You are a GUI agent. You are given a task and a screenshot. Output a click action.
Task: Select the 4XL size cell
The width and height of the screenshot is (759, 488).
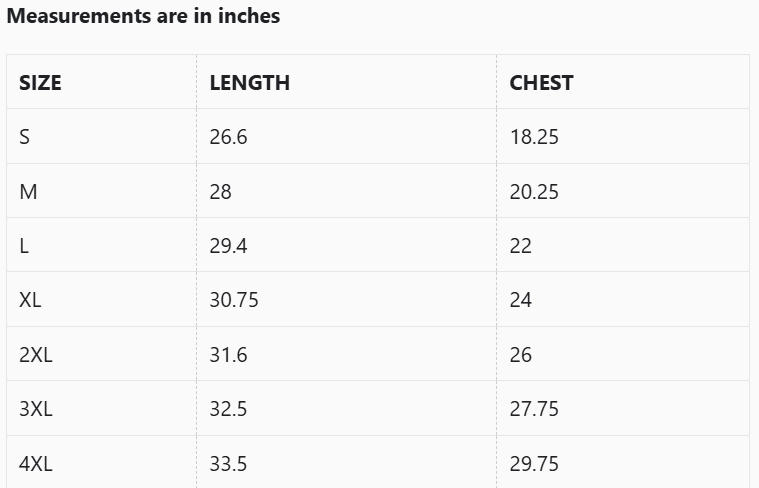[36, 464]
